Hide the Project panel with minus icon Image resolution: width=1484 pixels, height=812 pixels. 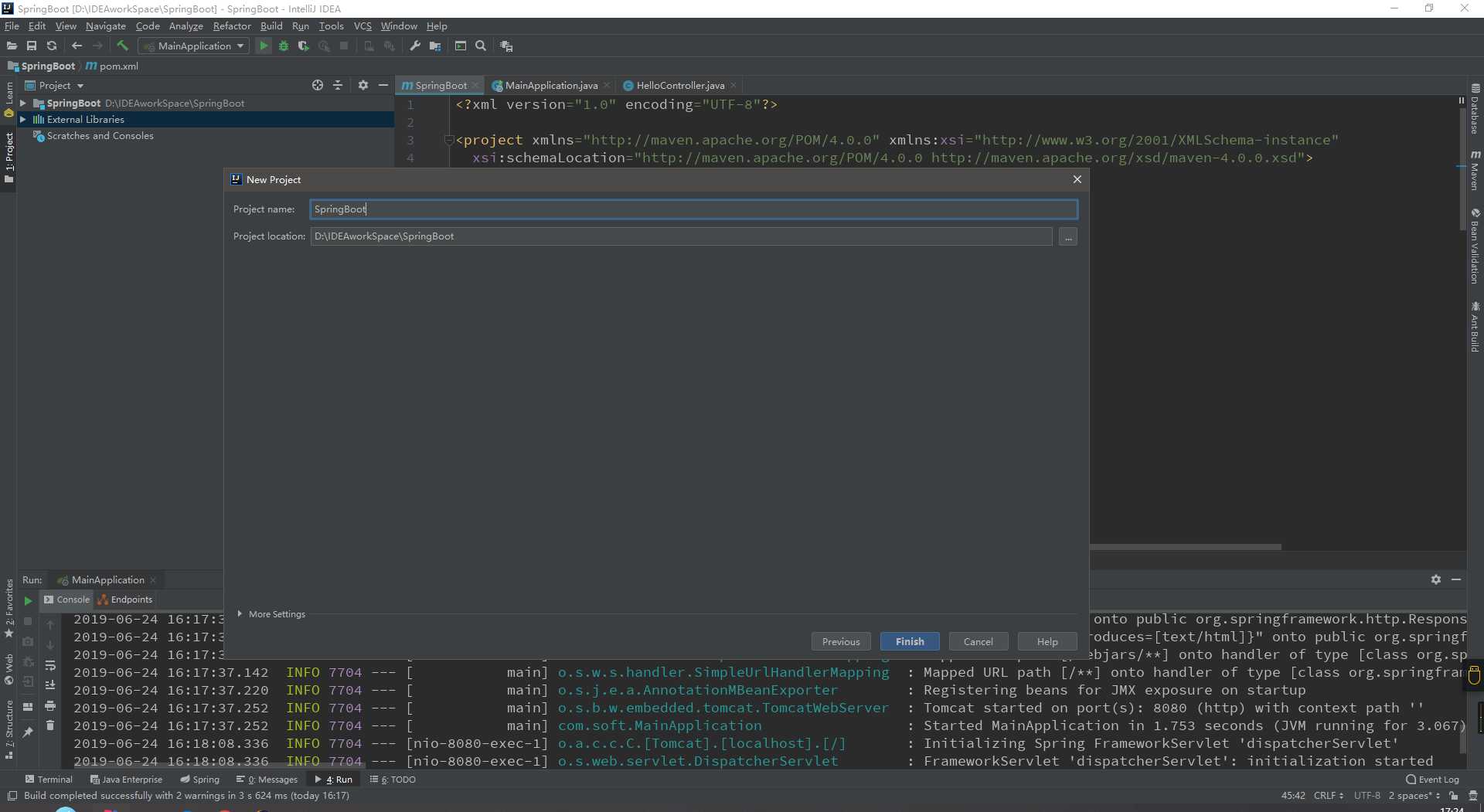[x=383, y=85]
